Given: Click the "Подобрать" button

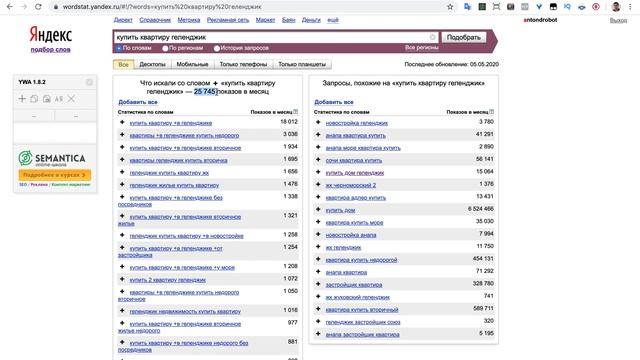Looking at the screenshot, I should point(464,37).
